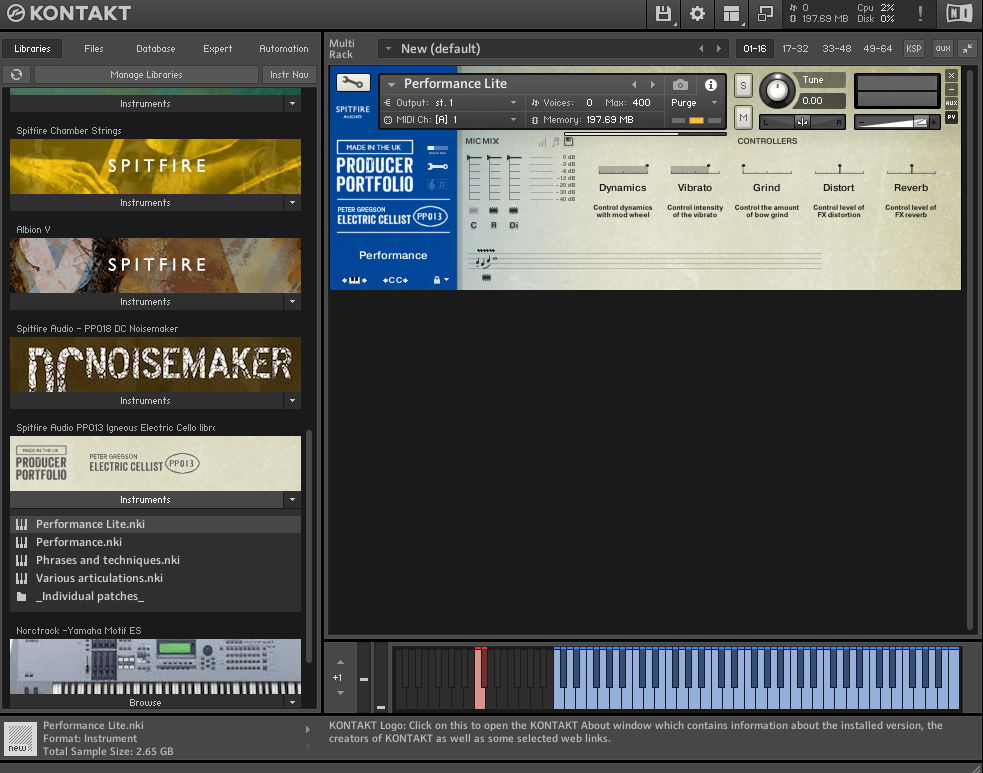Click the mic mix save disk icon
Viewport: 983px width, 773px height.
click(x=569, y=142)
